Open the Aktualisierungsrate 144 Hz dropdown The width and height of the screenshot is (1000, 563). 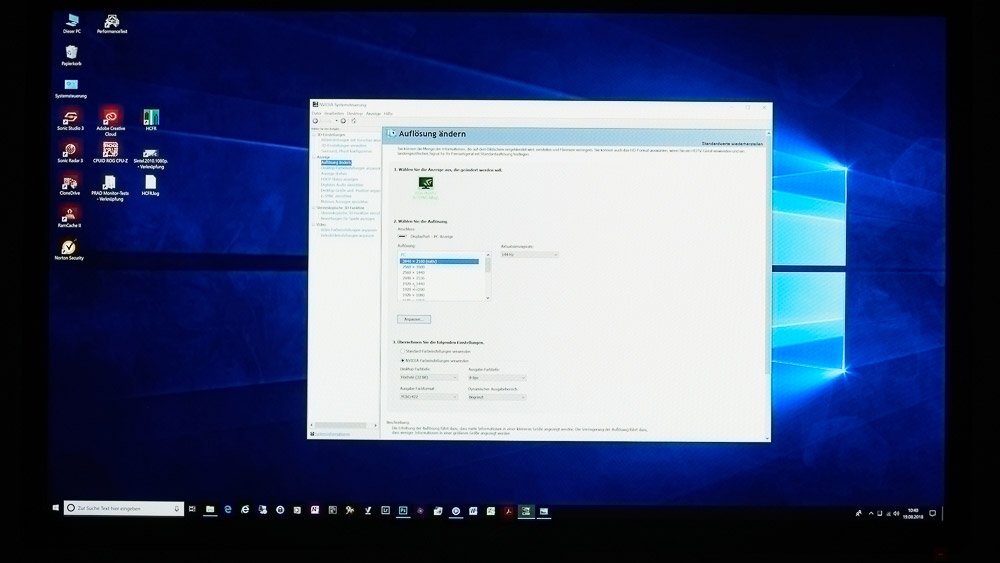point(529,254)
